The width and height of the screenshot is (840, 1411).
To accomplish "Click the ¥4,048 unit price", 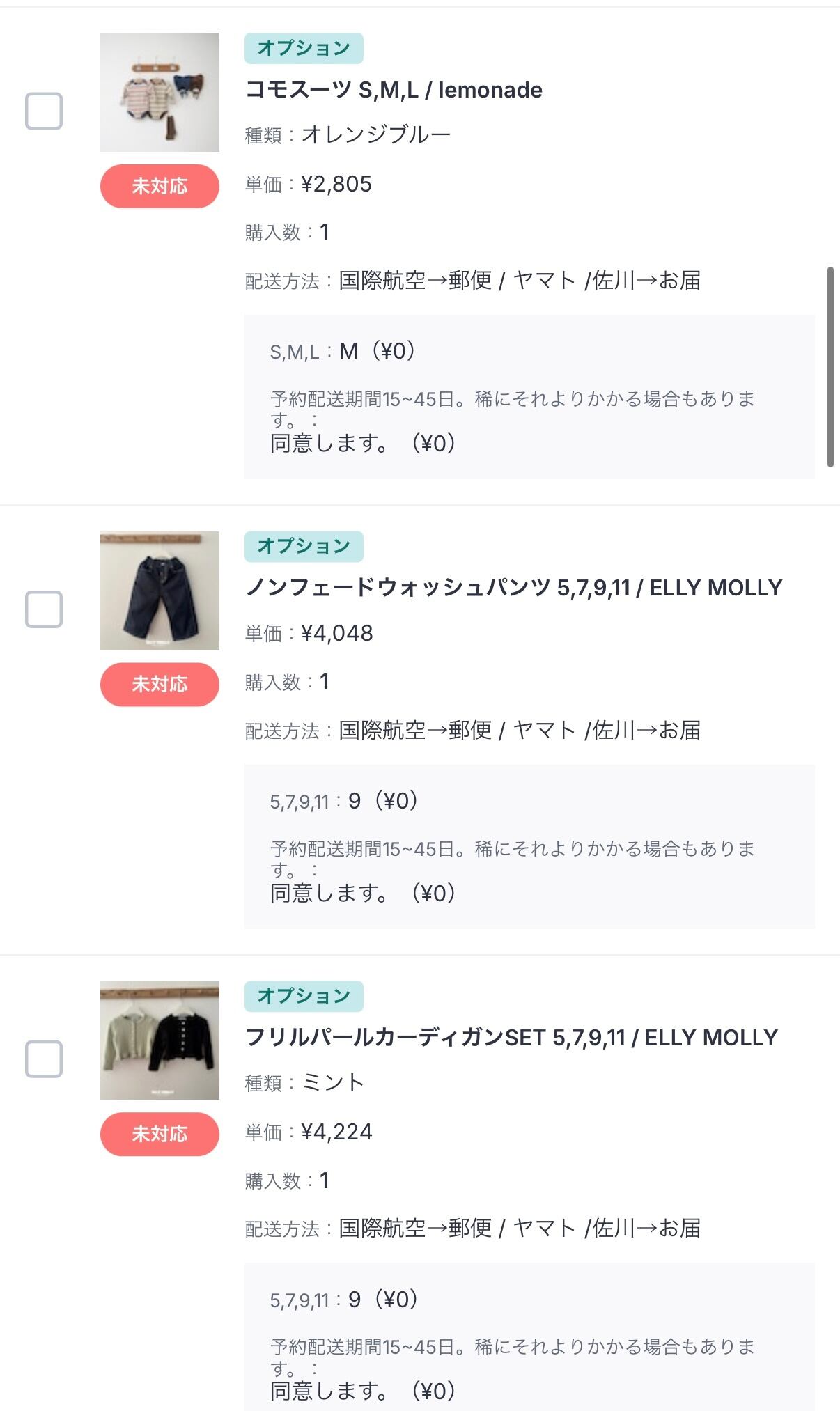I will (337, 633).
